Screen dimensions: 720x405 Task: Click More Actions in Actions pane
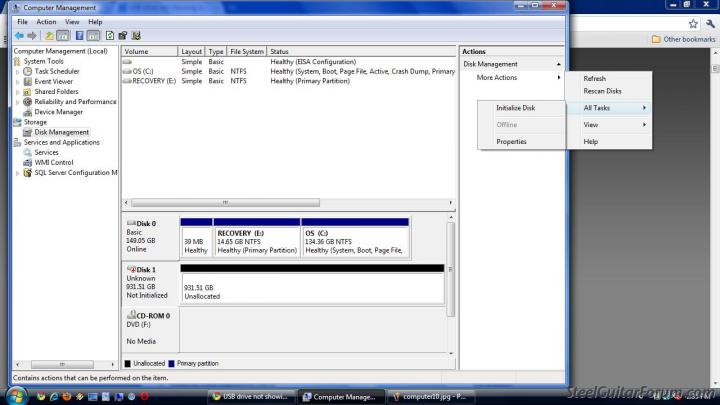pos(497,78)
